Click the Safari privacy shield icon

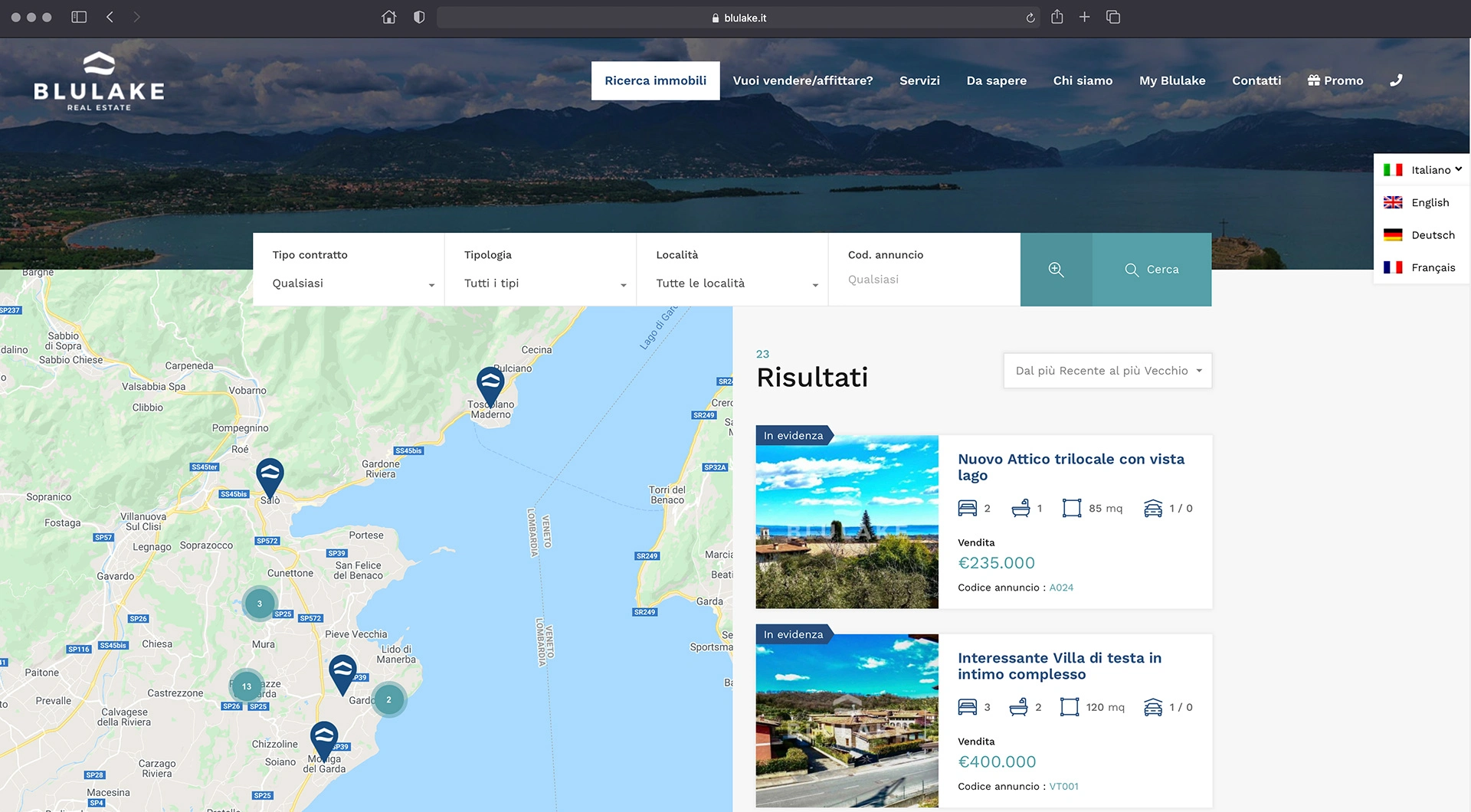(419, 17)
